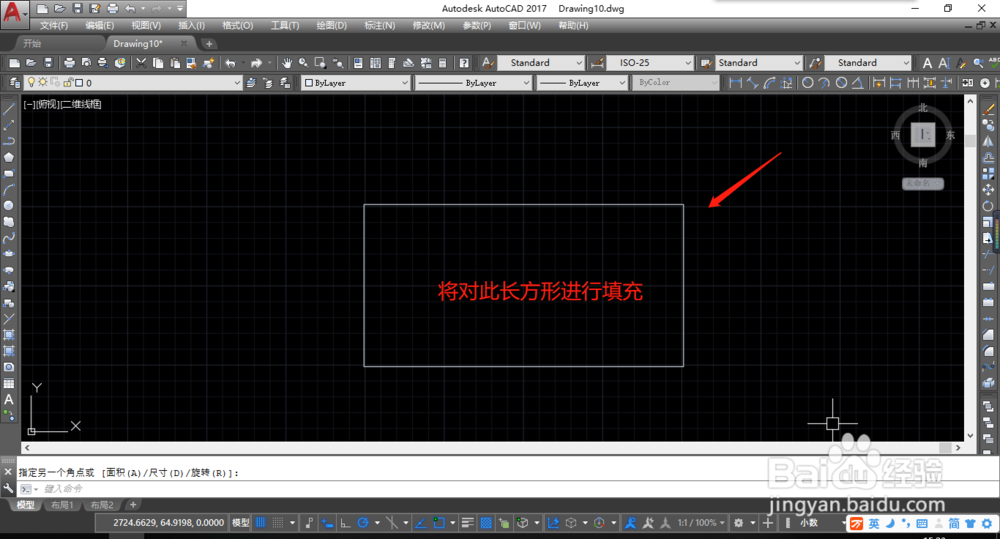1000x539 pixels.
Task: Toggle the 模型 model space button
Action: (240, 522)
